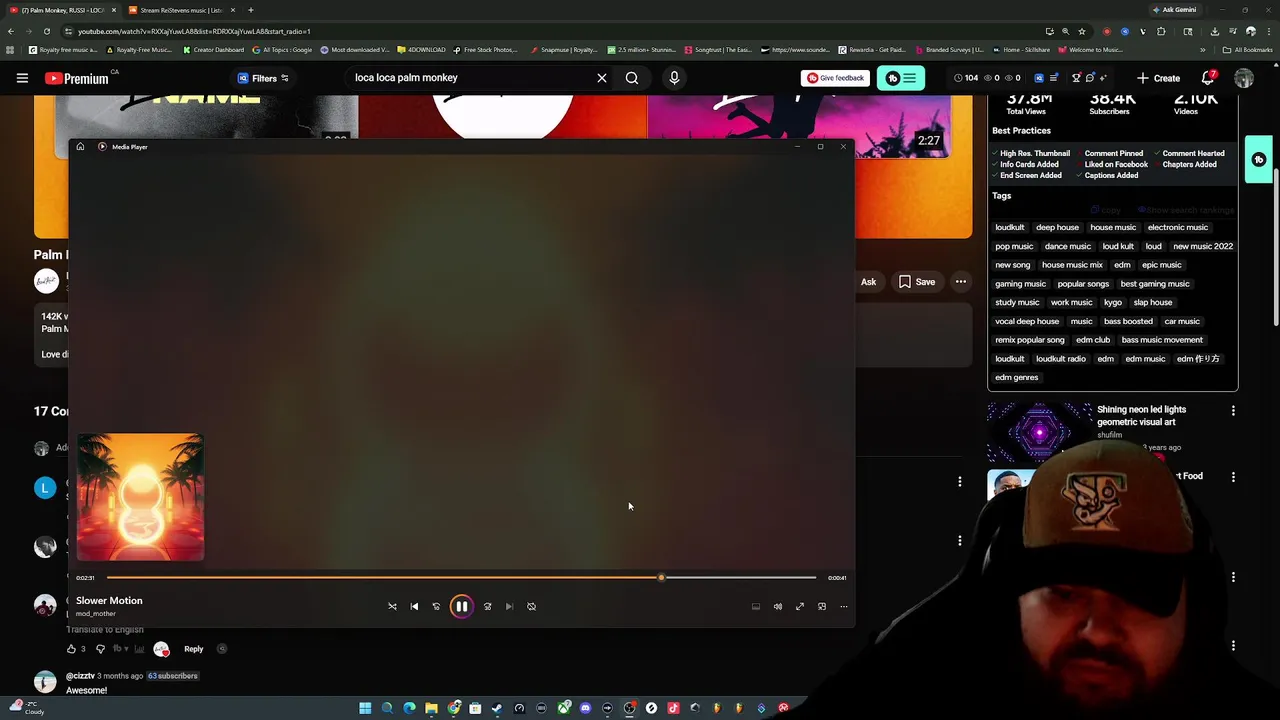Click the Media Player seek bar handle
The width and height of the screenshot is (1280, 720).
tap(661, 577)
